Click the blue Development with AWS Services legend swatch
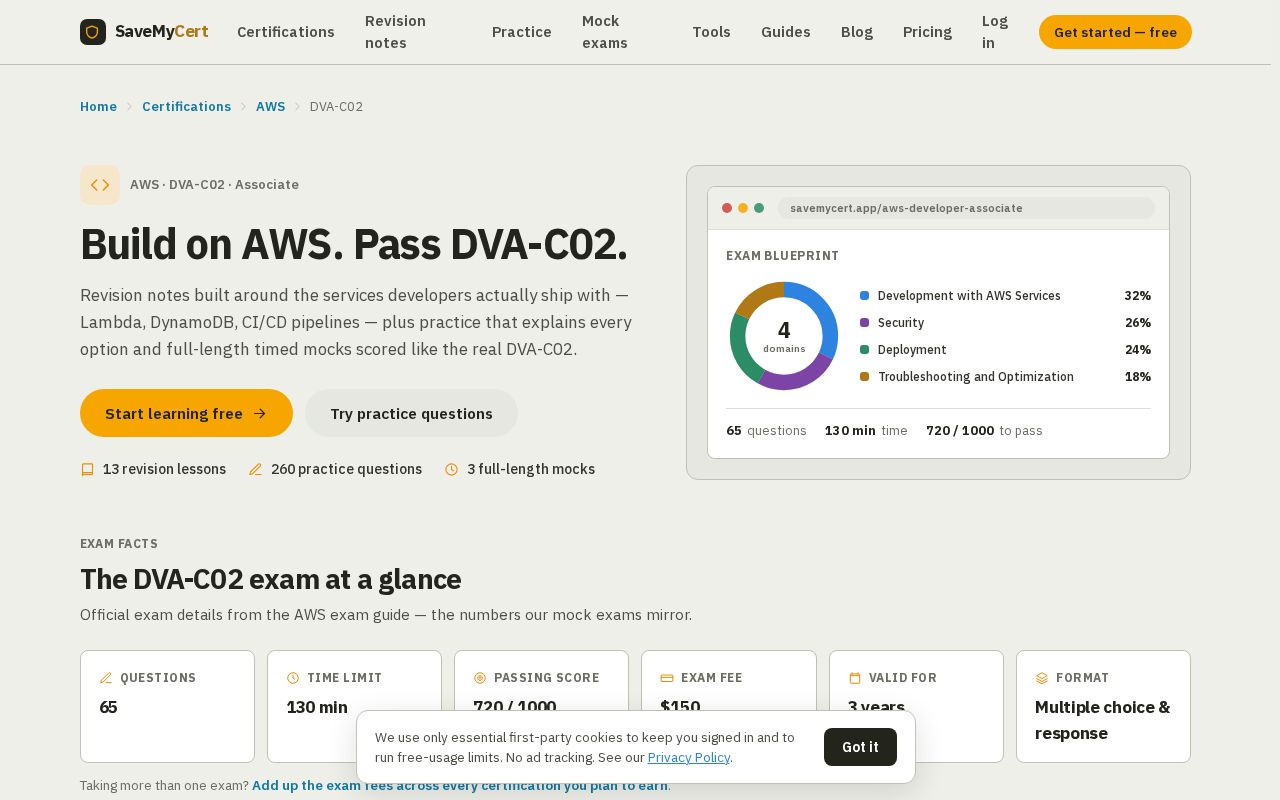Viewport: 1280px width, 800px height. (x=864, y=296)
